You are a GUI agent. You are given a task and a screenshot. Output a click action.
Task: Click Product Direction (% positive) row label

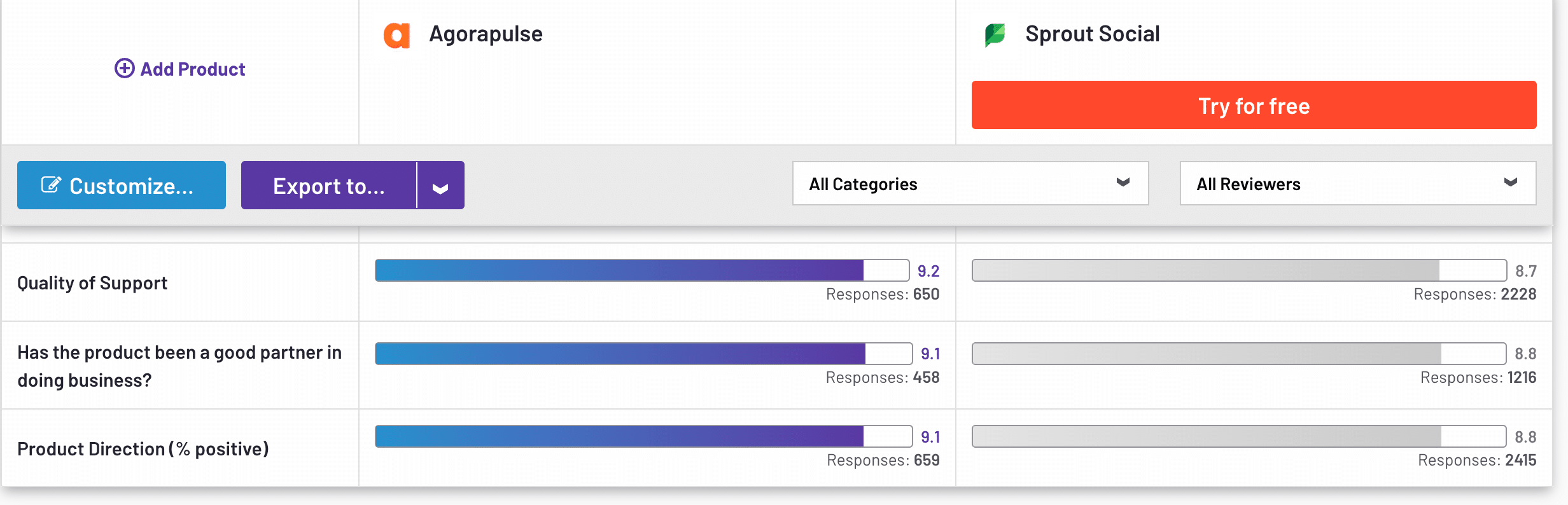[144, 448]
